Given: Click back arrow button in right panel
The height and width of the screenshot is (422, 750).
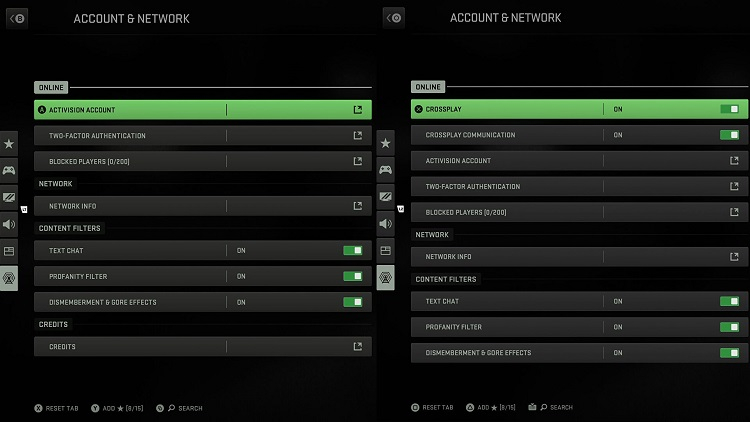Looking at the screenshot, I should click(x=394, y=18).
